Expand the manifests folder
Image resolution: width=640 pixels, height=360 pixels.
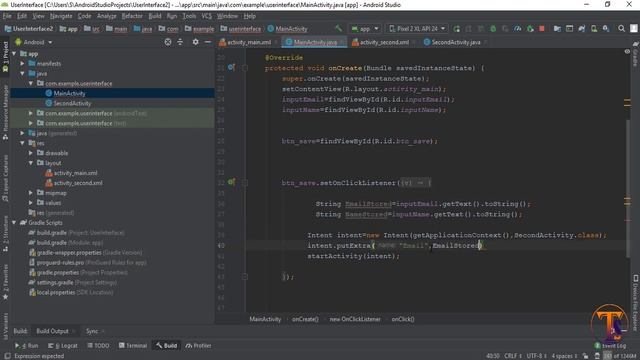click(22, 63)
